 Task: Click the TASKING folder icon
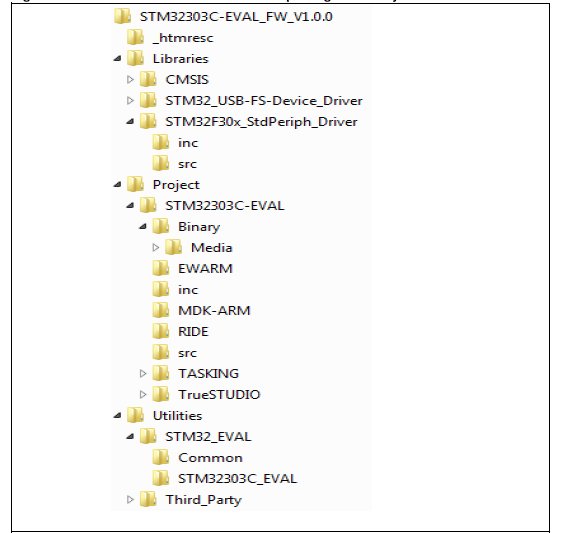(161, 373)
